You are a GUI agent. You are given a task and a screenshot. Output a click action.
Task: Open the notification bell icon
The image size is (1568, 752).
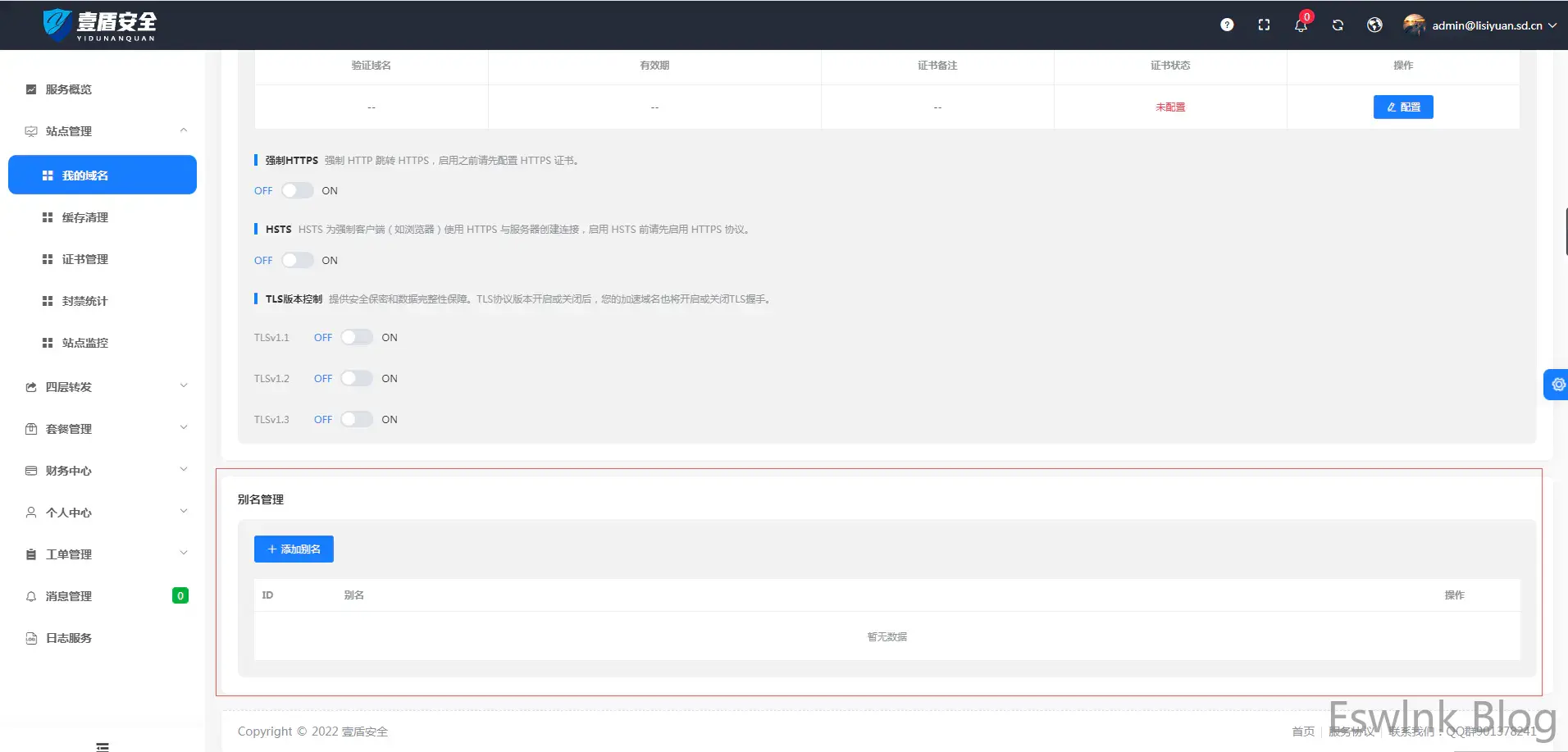[1301, 25]
